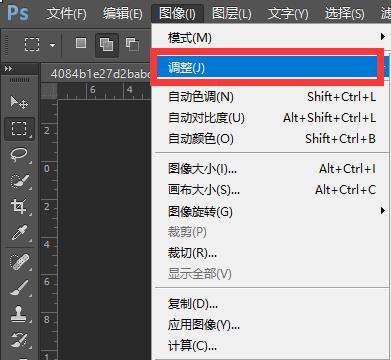Choose 计算(C)... menu item

tap(271, 346)
